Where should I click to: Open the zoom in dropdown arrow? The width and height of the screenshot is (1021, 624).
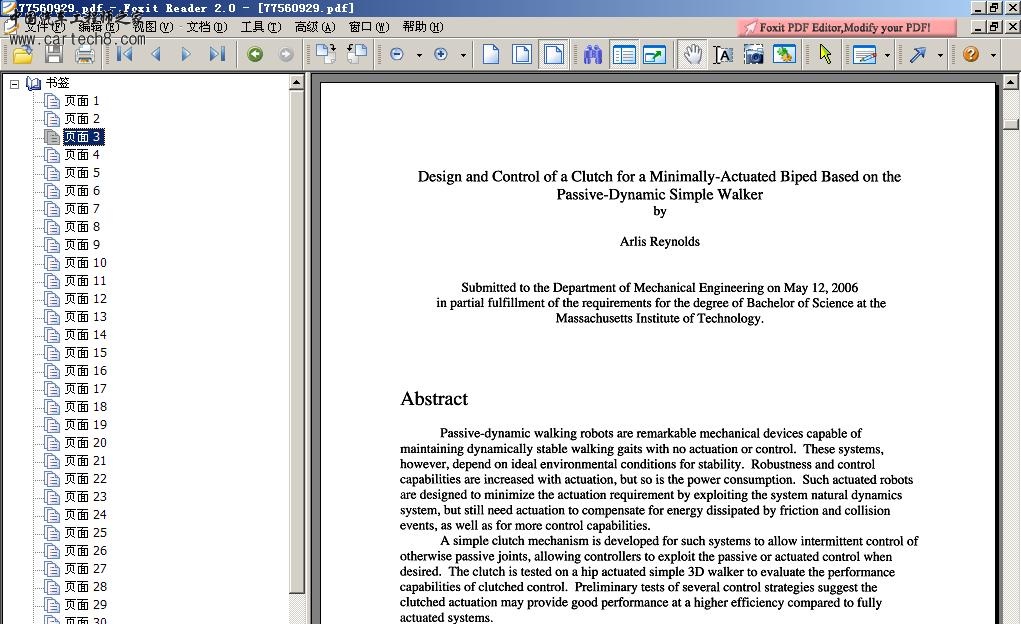[x=463, y=55]
